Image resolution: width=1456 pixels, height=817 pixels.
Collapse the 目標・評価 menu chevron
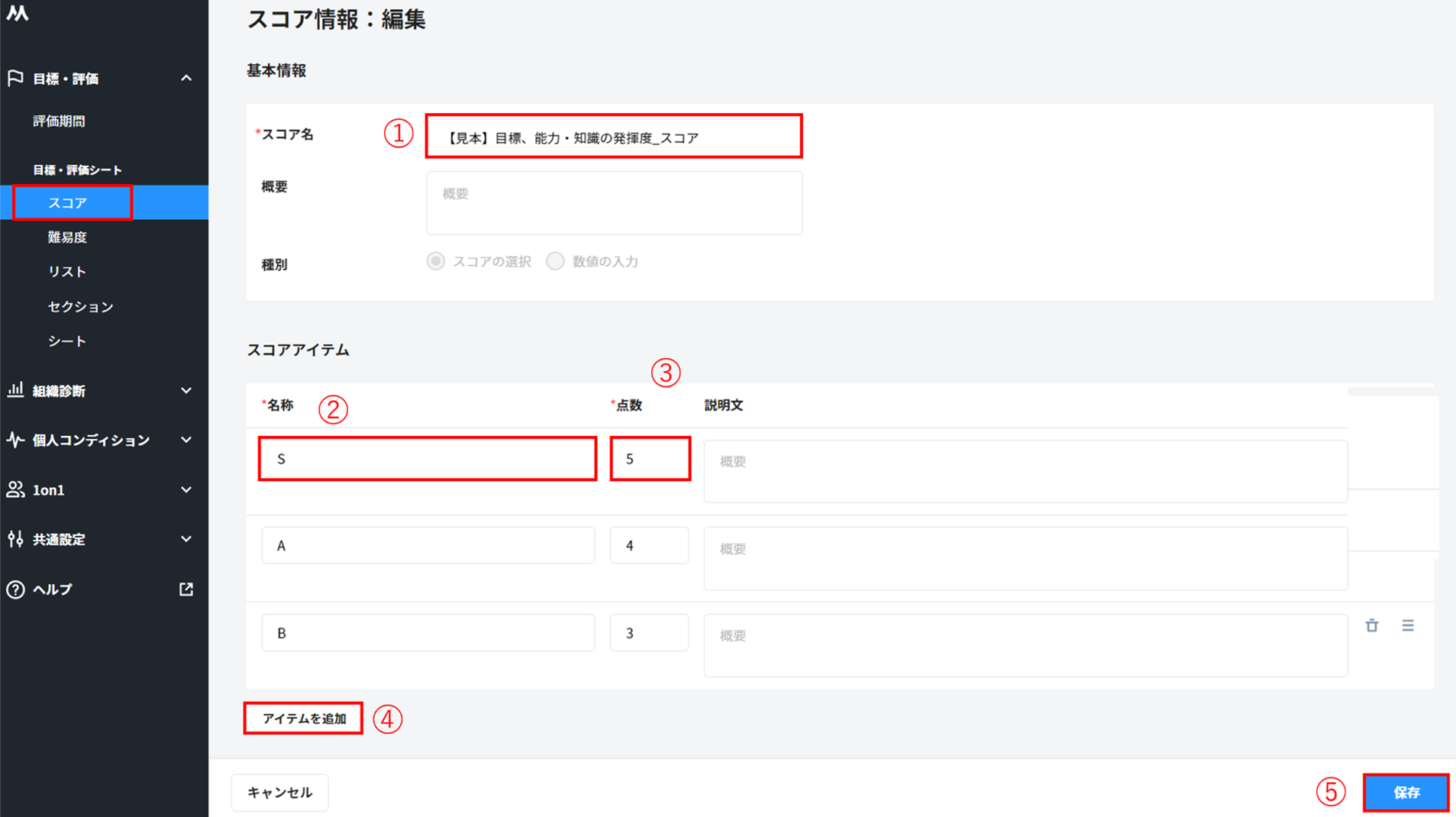[x=186, y=79]
